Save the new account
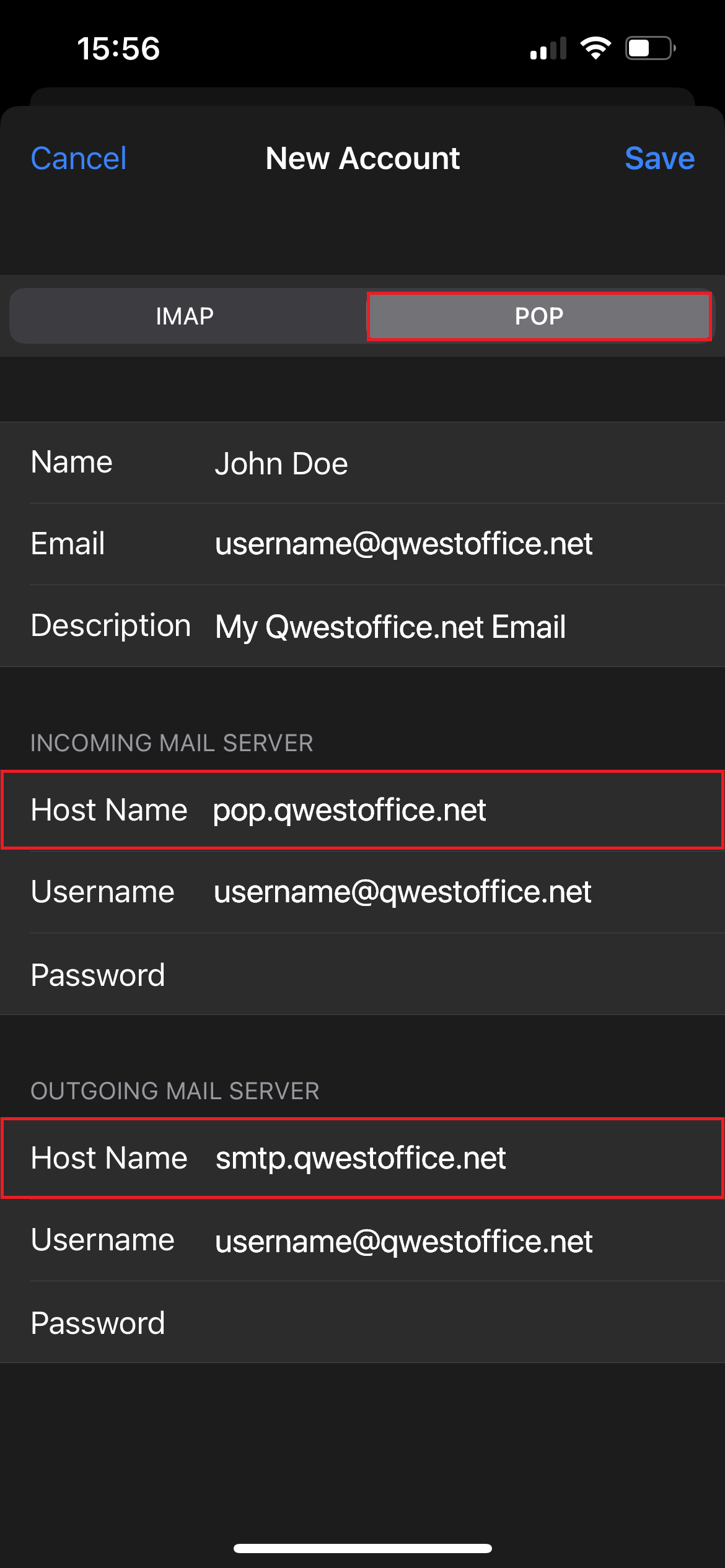 click(x=659, y=159)
